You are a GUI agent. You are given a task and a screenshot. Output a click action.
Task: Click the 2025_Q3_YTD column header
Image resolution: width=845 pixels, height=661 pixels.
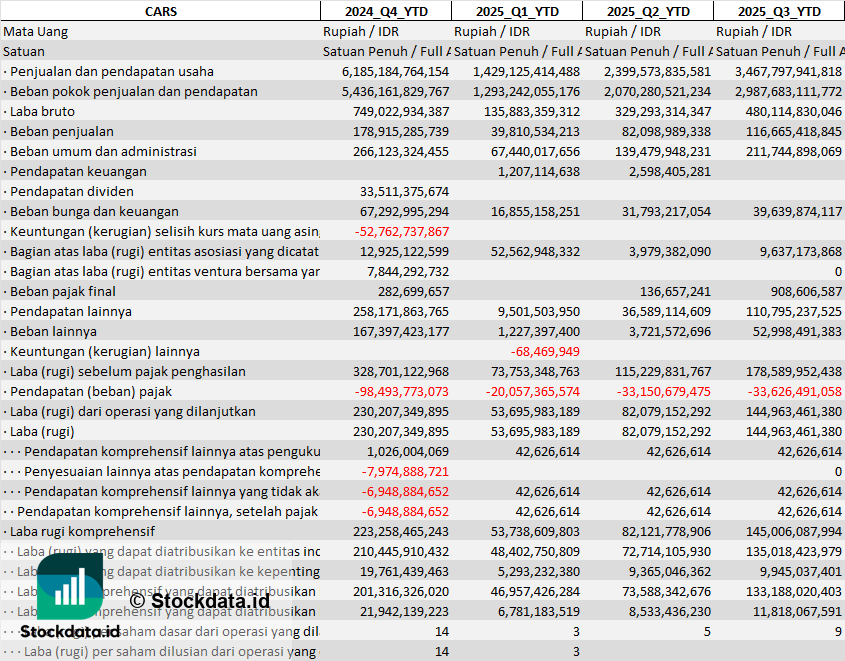pyautogui.click(x=779, y=11)
